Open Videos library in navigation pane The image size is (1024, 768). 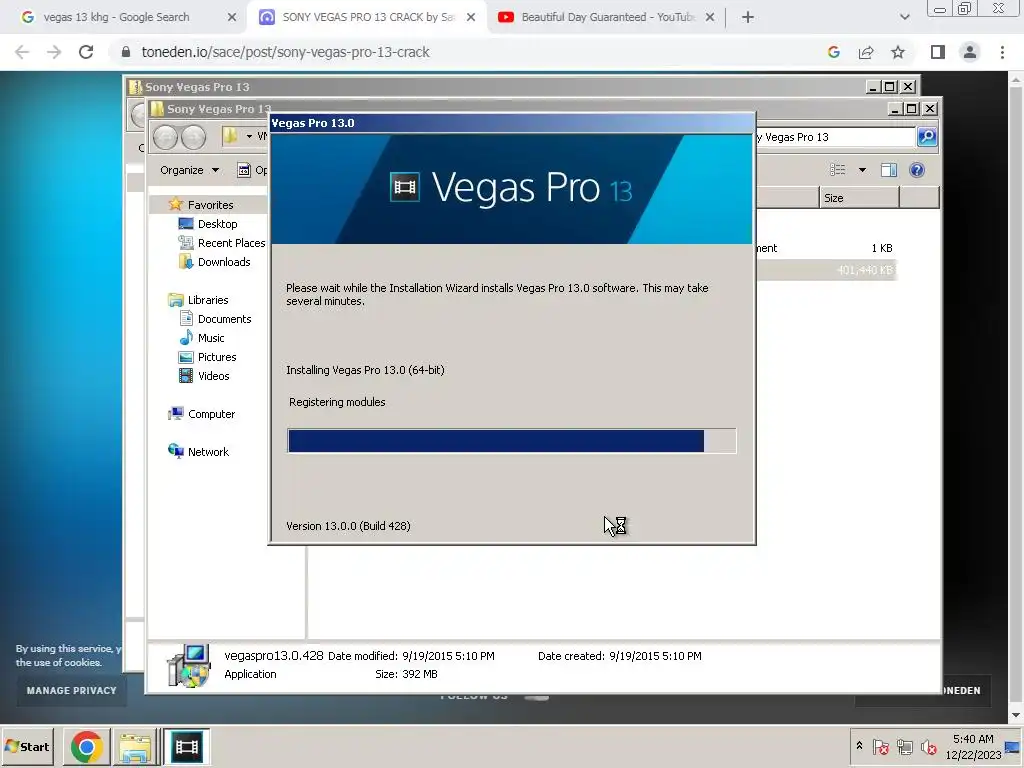click(214, 376)
